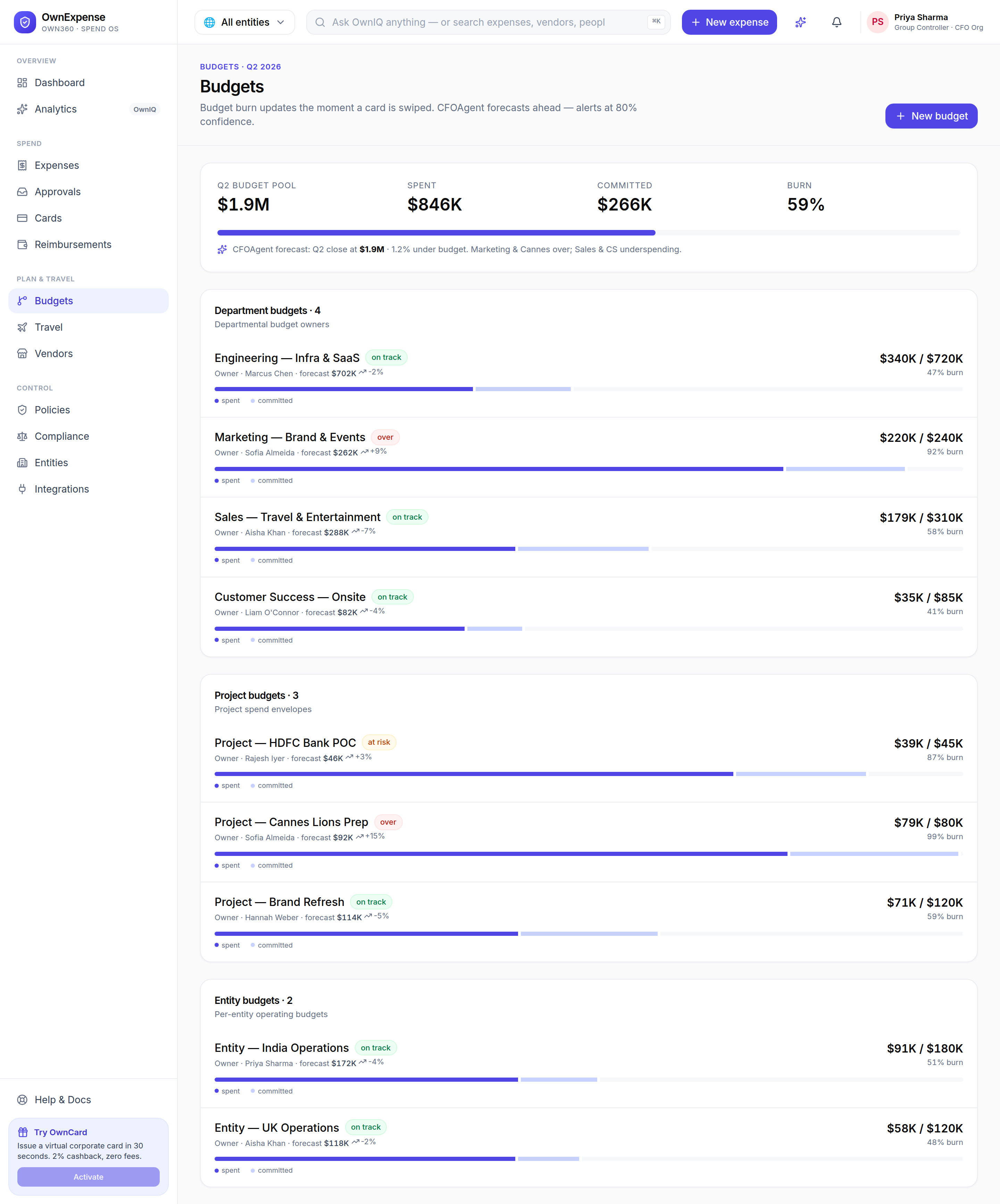Viewport: 1000px width, 1204px height.
Task: Open Project — Brand Refresh budget title
Action: (279, 902)
